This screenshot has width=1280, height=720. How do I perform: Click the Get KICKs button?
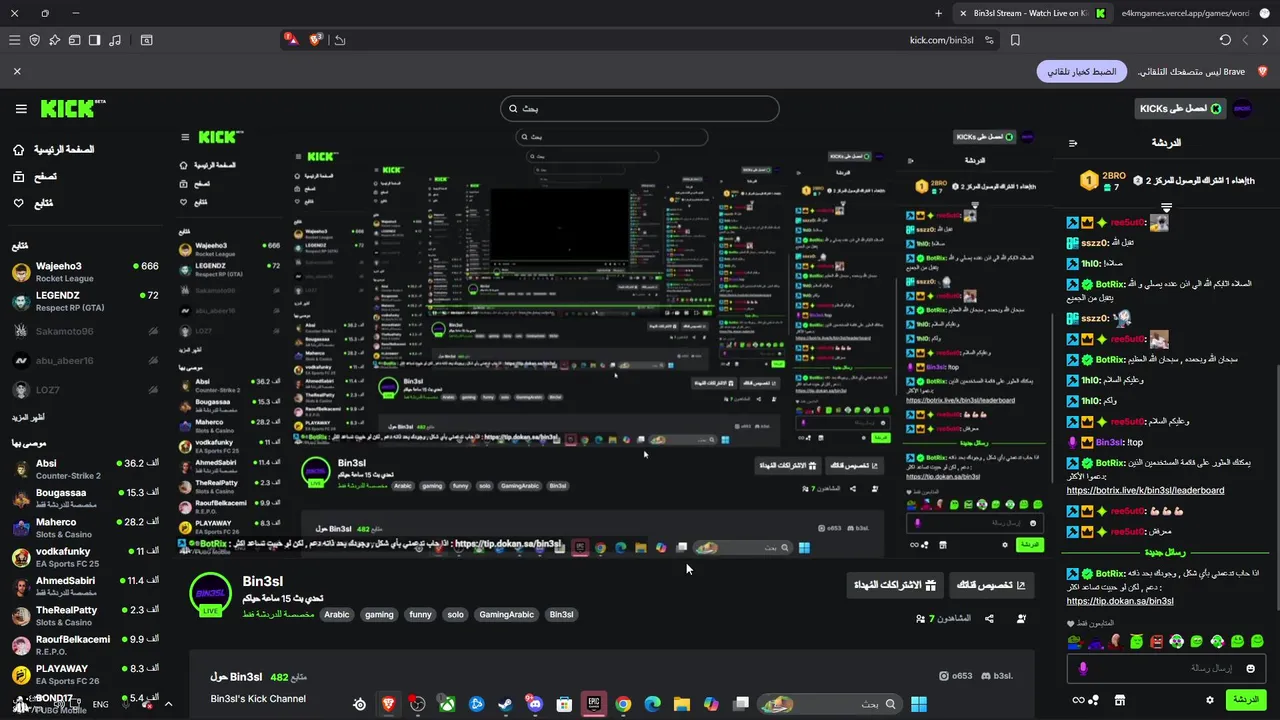(1180, 108)
